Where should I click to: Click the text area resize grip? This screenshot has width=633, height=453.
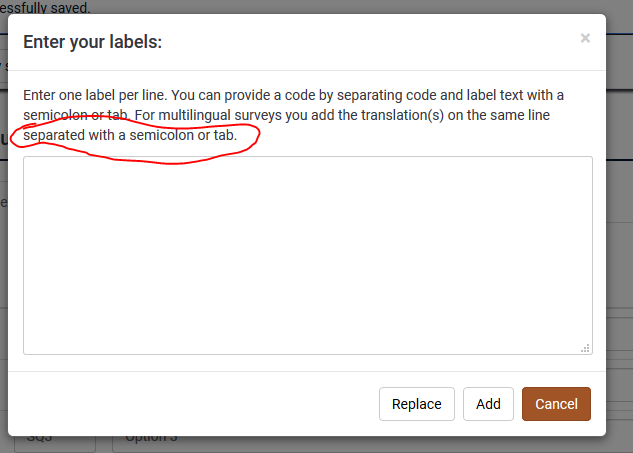click(585, 348)
